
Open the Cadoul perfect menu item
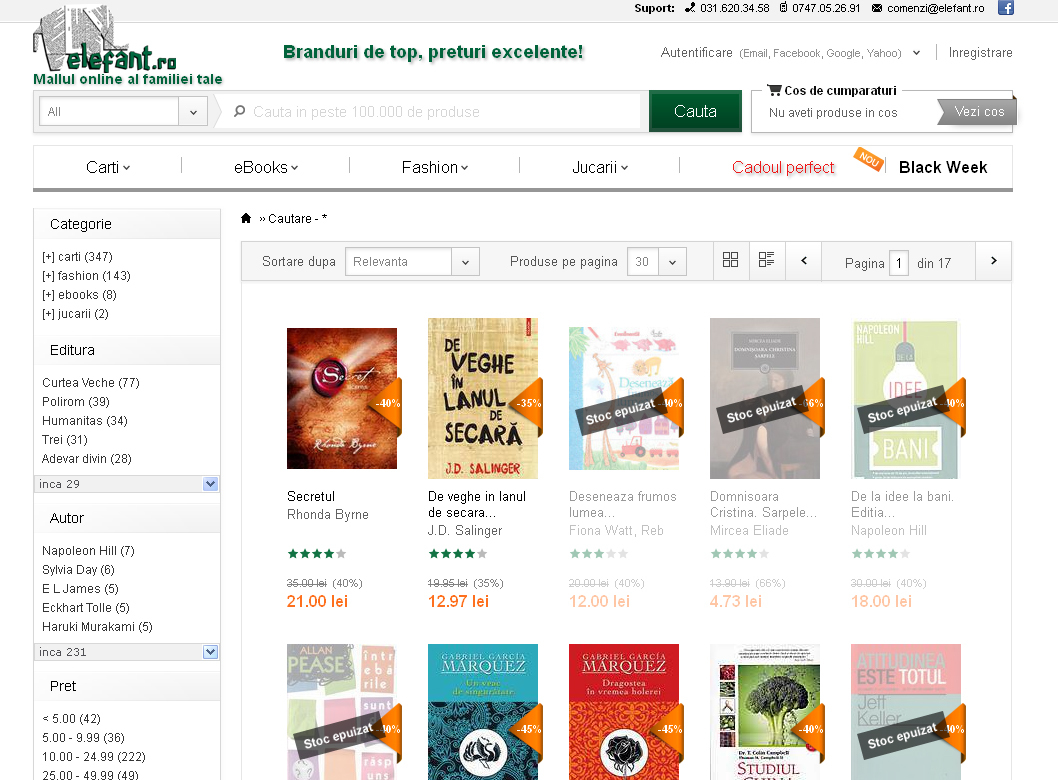point(783,167)
